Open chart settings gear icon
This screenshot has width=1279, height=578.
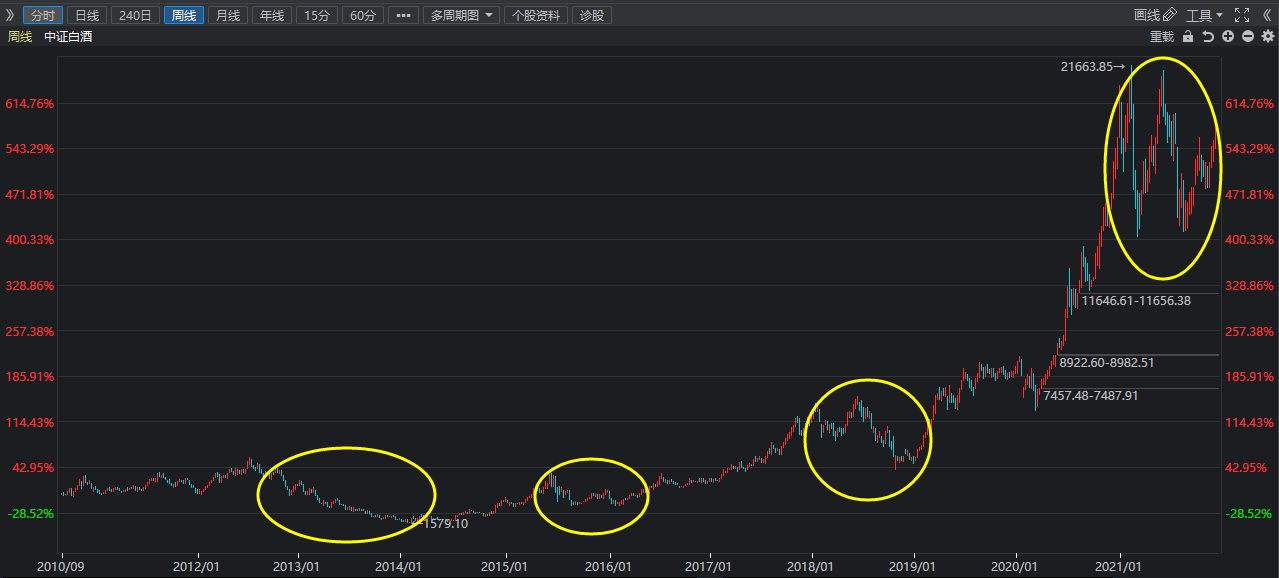pos(1268,36)
